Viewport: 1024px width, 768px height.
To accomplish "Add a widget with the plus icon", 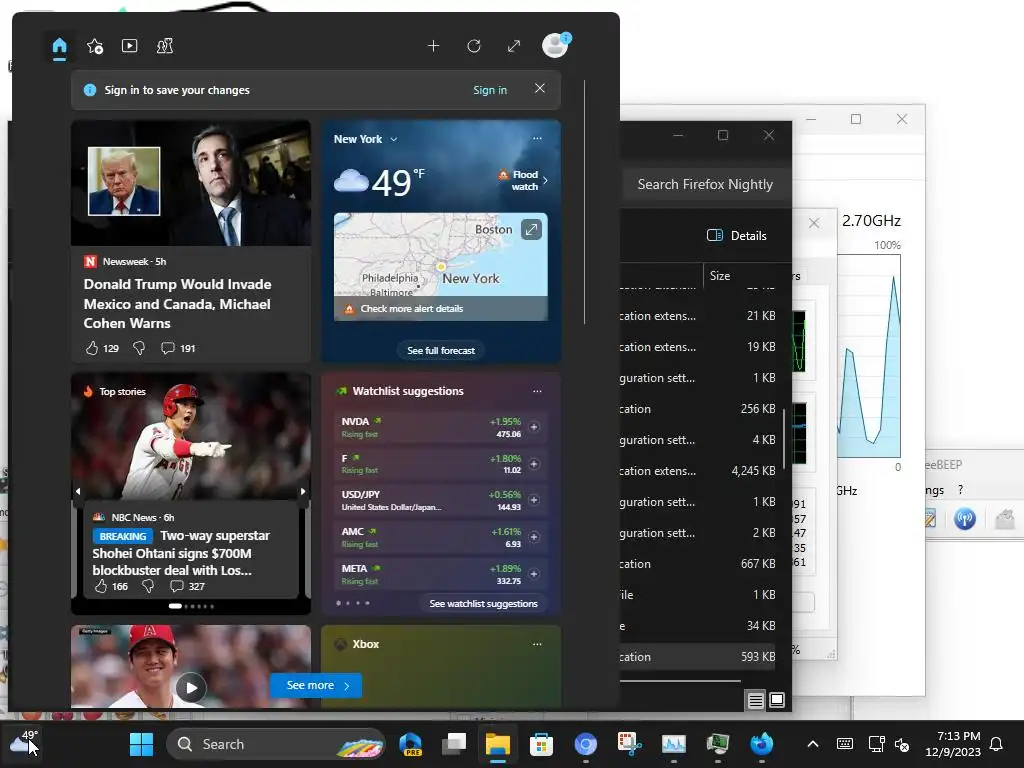I will (x=433, y=46).
